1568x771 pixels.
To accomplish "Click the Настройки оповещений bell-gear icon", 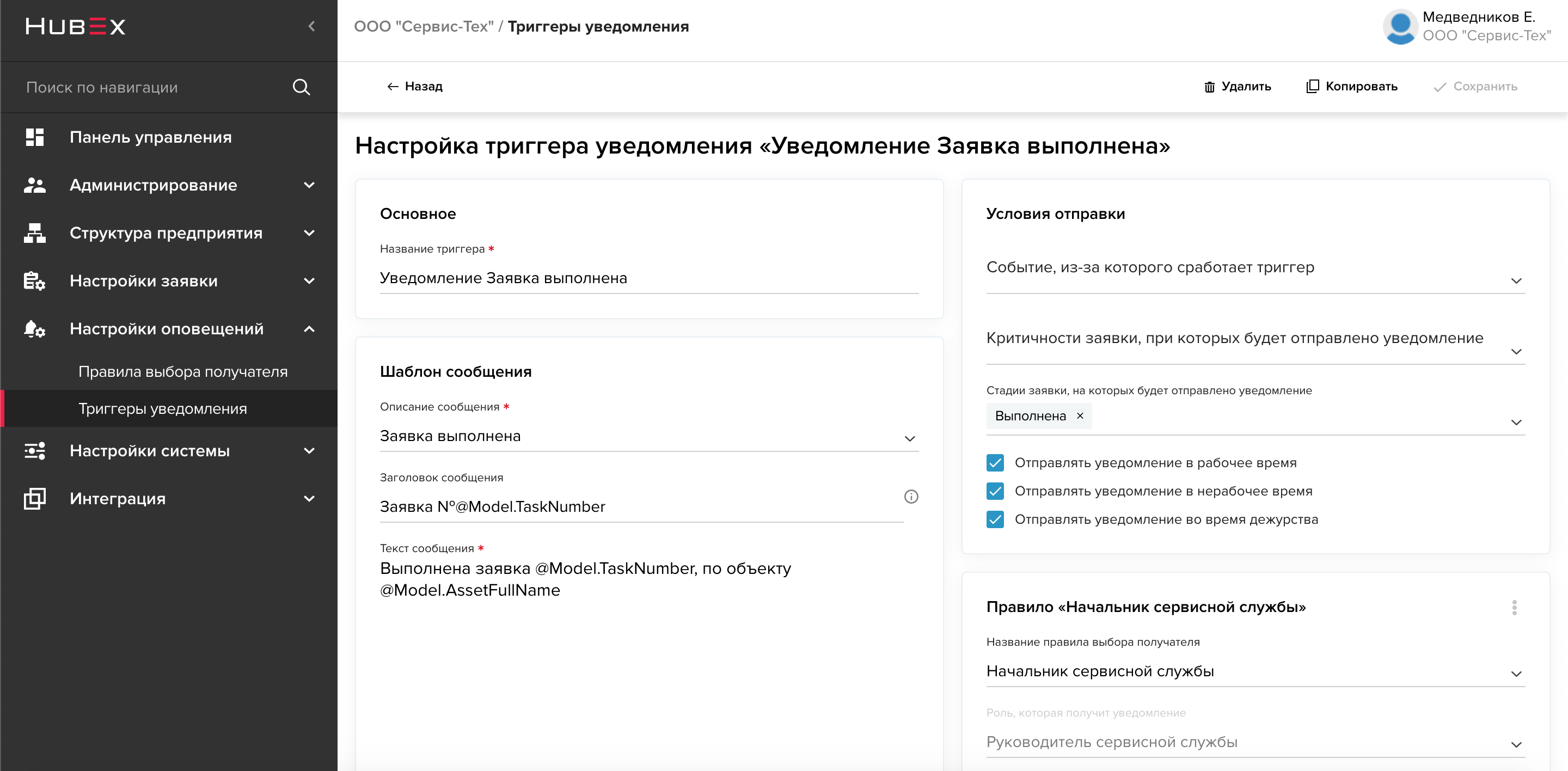I will coord(35,329).
